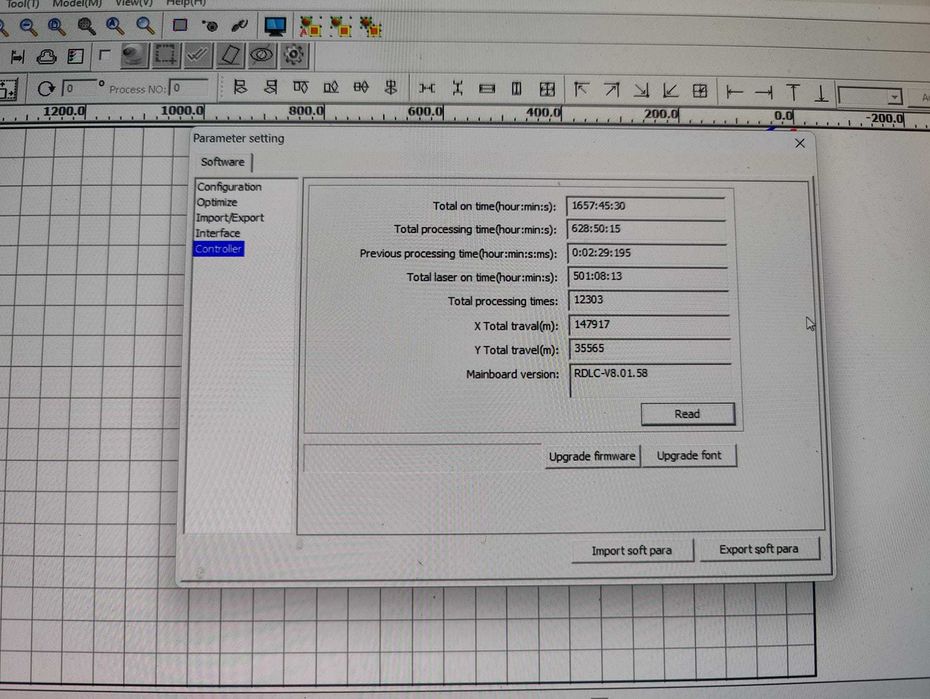The height and width of the screenshot is (699, 930).
Task: Click the four-square same size icon
Action: (547, 89)
